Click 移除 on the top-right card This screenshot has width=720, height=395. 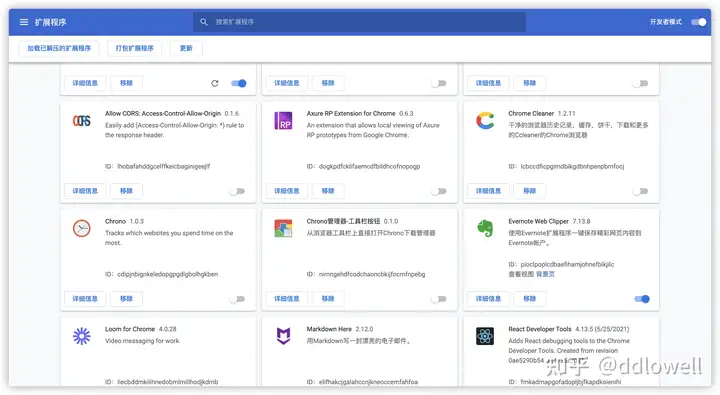tap(529, 83)
